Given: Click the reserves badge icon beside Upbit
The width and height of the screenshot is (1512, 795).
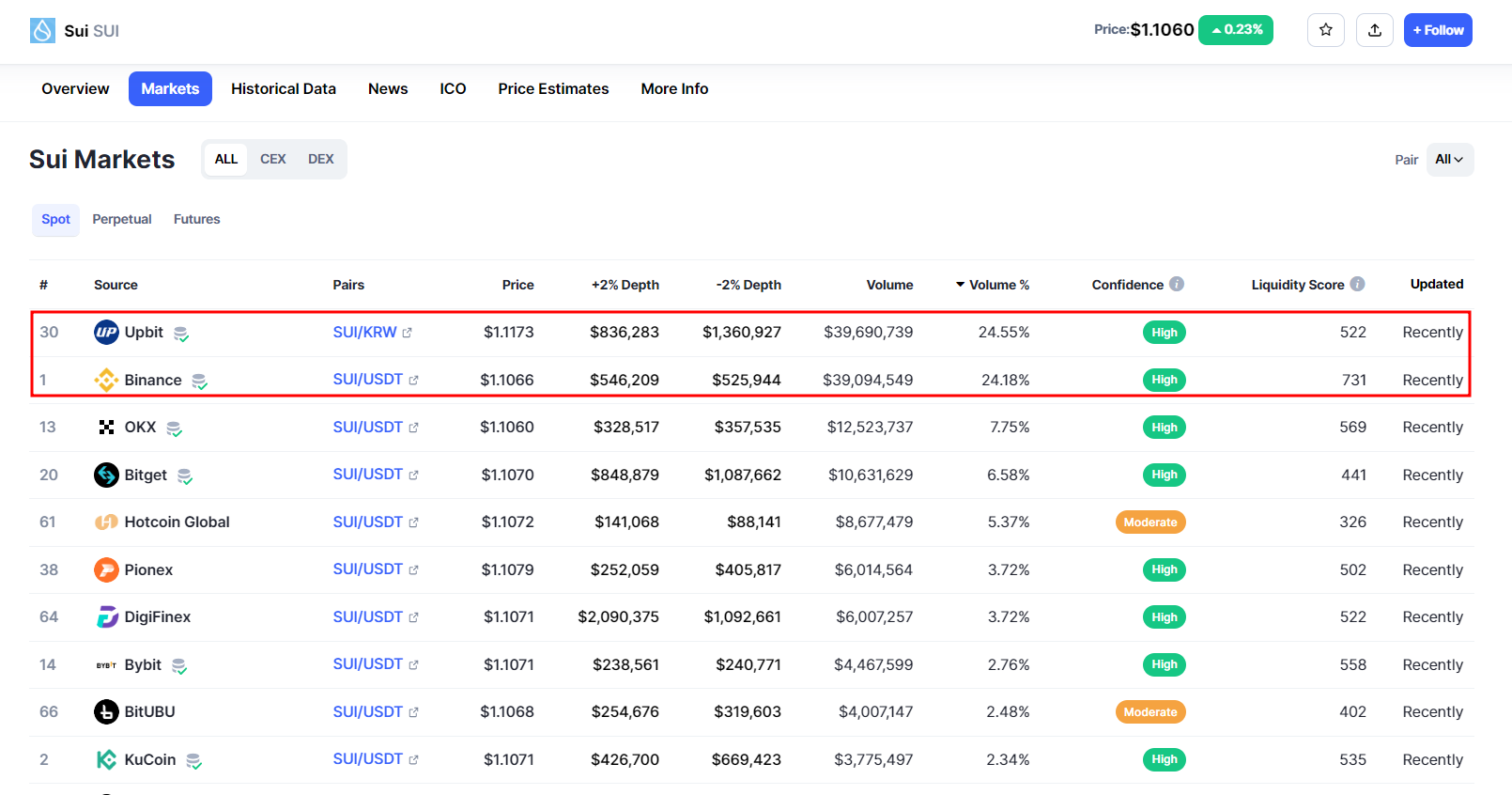Looking at the screenshot, I should (181, 334).
